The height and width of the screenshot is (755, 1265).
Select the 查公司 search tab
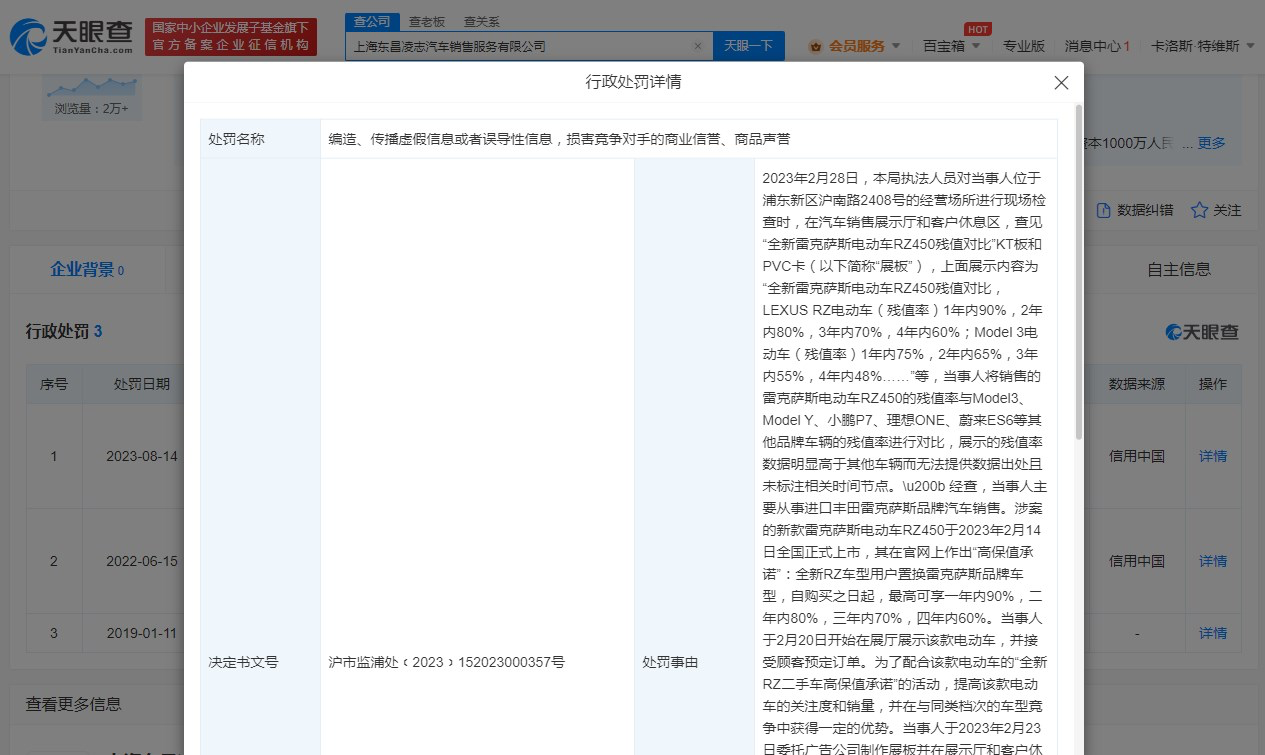[372, 21]
